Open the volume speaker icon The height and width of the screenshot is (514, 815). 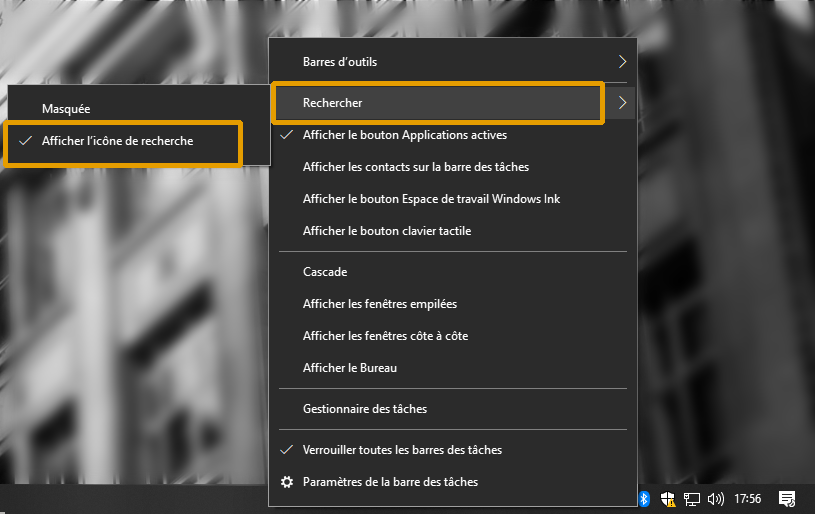click(715, 498)
